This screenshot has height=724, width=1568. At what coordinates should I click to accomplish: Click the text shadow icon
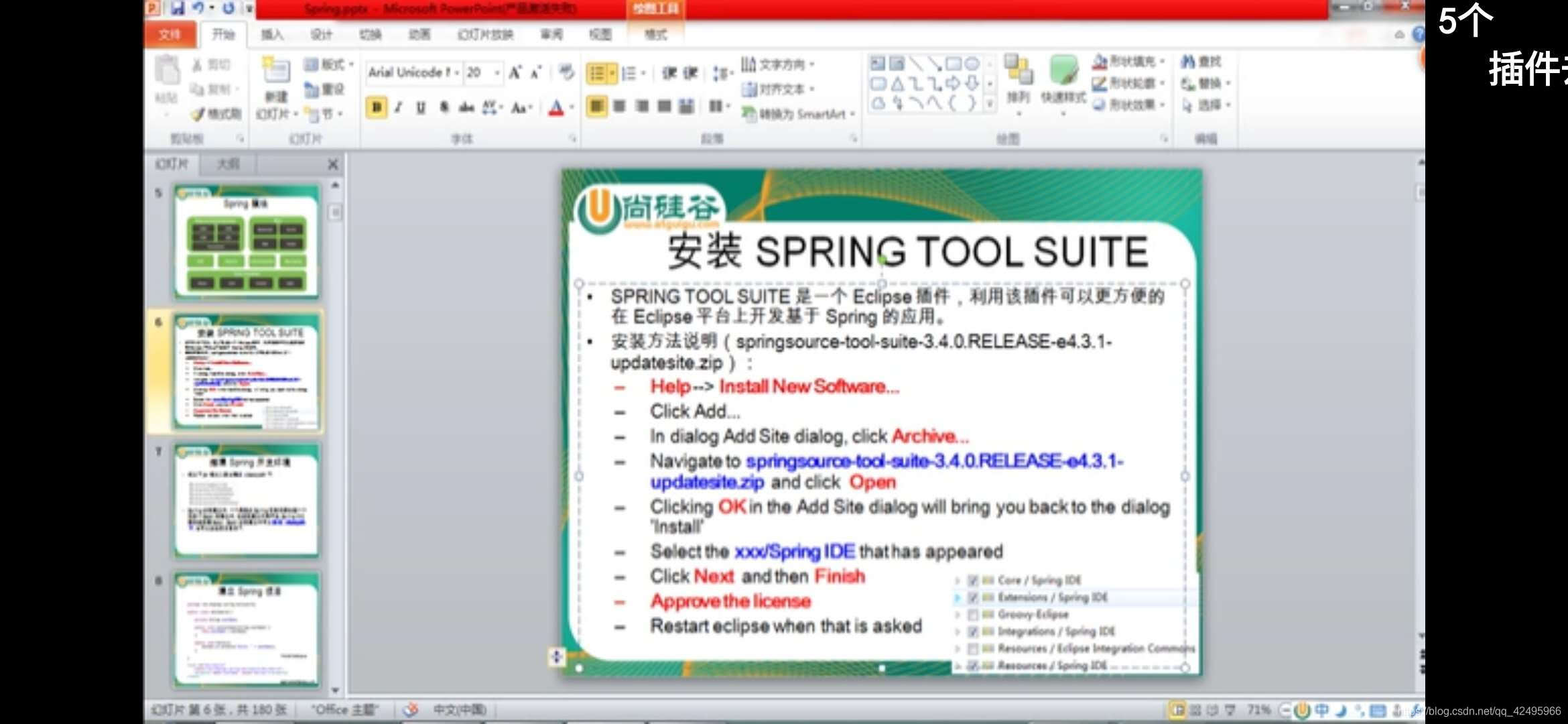pyautogui.click(x=444, y=107)
